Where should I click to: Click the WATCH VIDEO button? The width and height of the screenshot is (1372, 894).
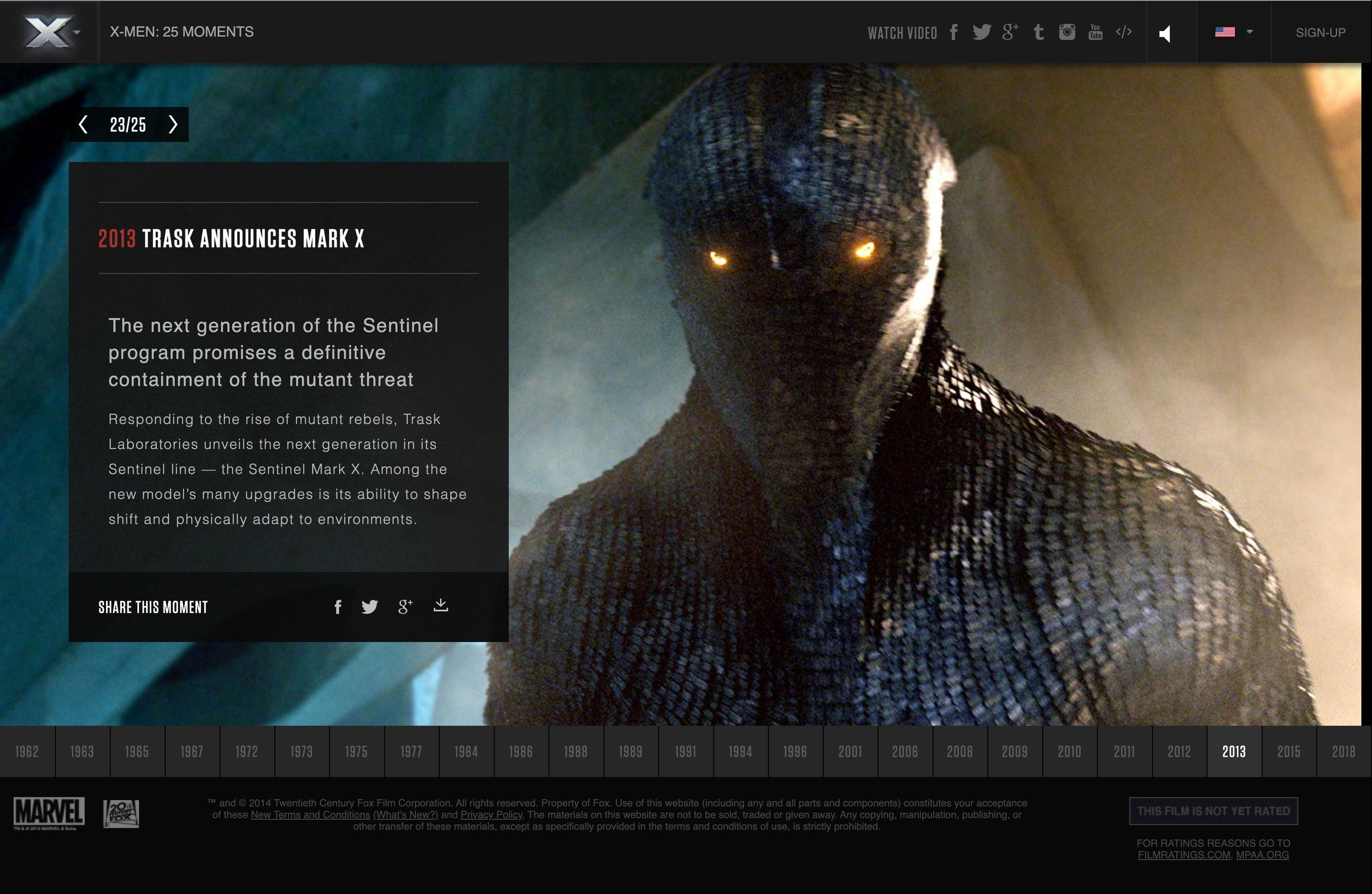902,33
